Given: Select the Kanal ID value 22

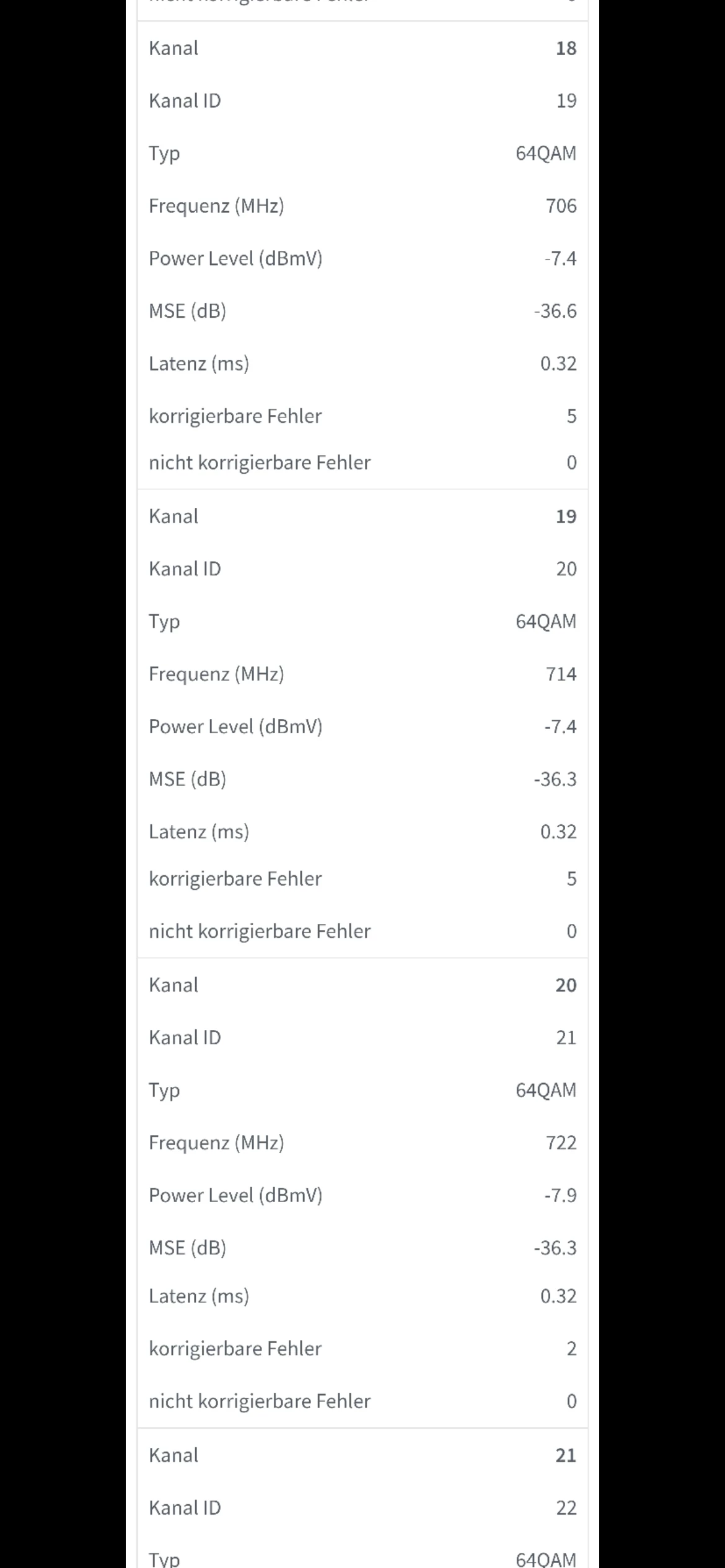Looking at the screenshot, I should (566, 1508).
